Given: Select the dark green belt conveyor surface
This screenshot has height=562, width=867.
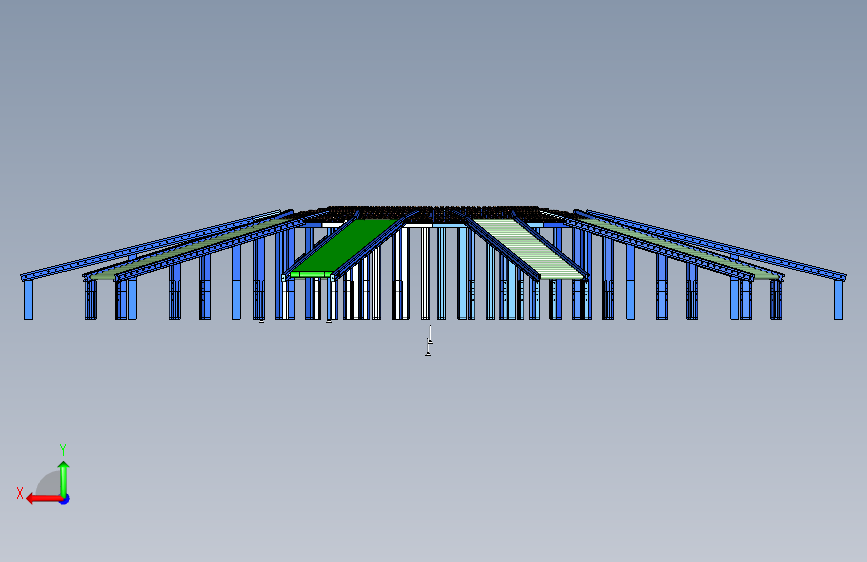Looking at the screenshot, I should (346, 246).
